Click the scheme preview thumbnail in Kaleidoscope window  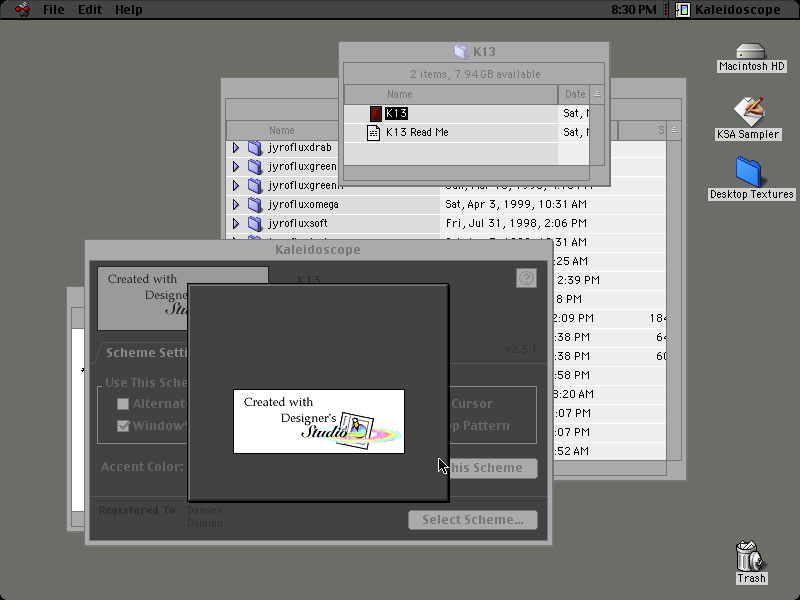143,298
